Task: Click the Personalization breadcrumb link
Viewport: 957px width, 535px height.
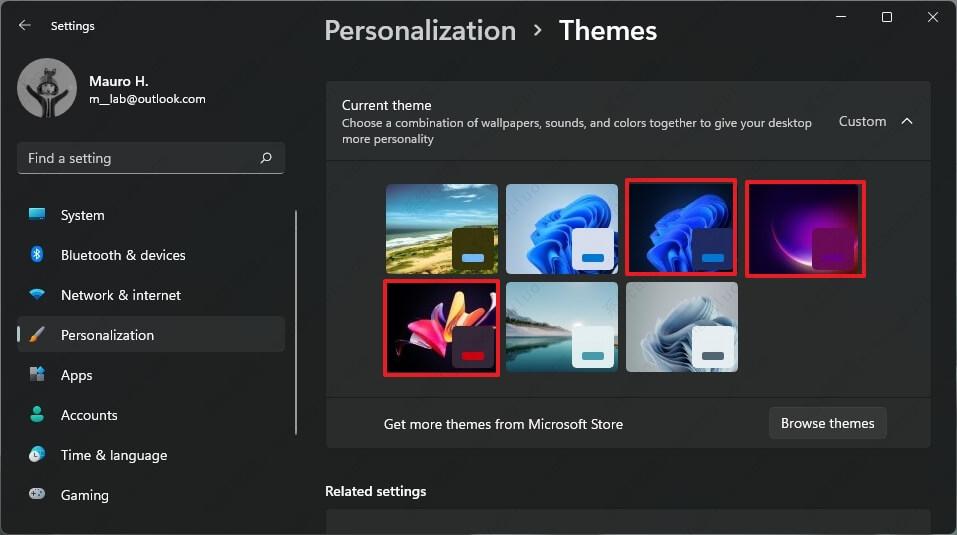Action: [x=420, y=31]
